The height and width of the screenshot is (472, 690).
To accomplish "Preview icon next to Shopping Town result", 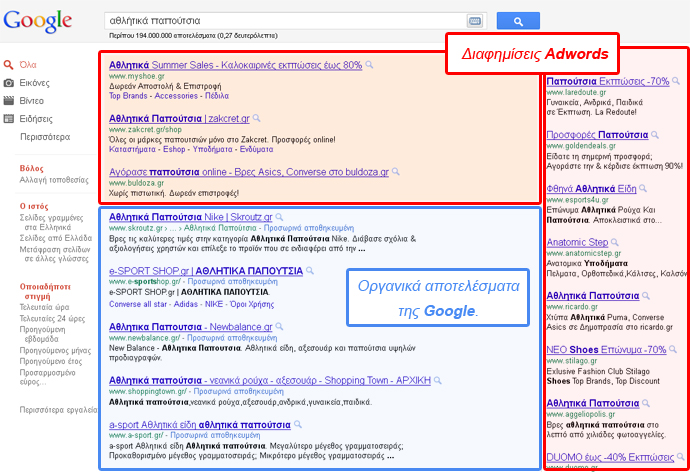I will pyautogui.click(x=438, y=381).
